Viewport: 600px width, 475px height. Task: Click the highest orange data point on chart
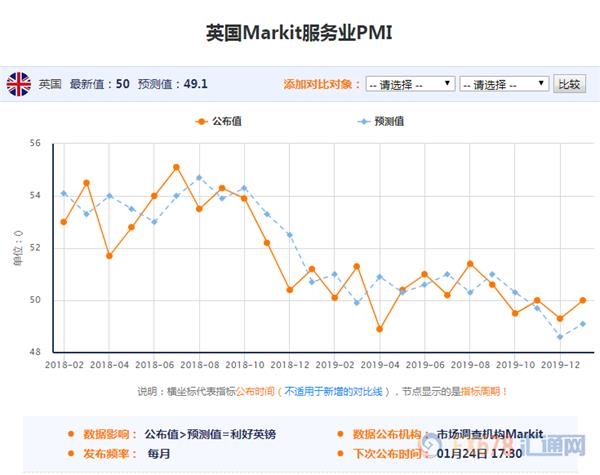click(176, 167)
